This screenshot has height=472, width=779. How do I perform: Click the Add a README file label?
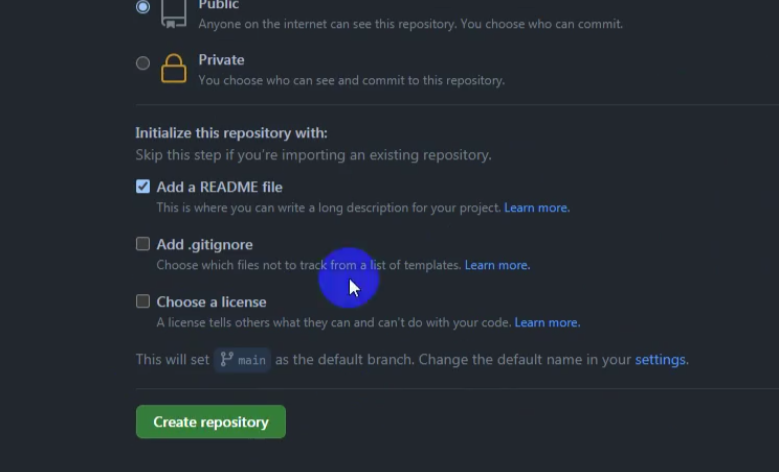(x=220, y=187)
